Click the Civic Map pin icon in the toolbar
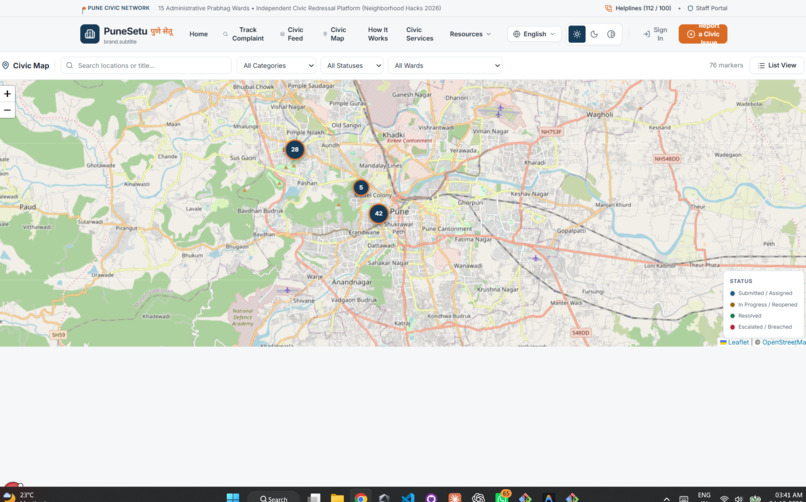This screenshot has width=806, height=502. tap(6, 65)
